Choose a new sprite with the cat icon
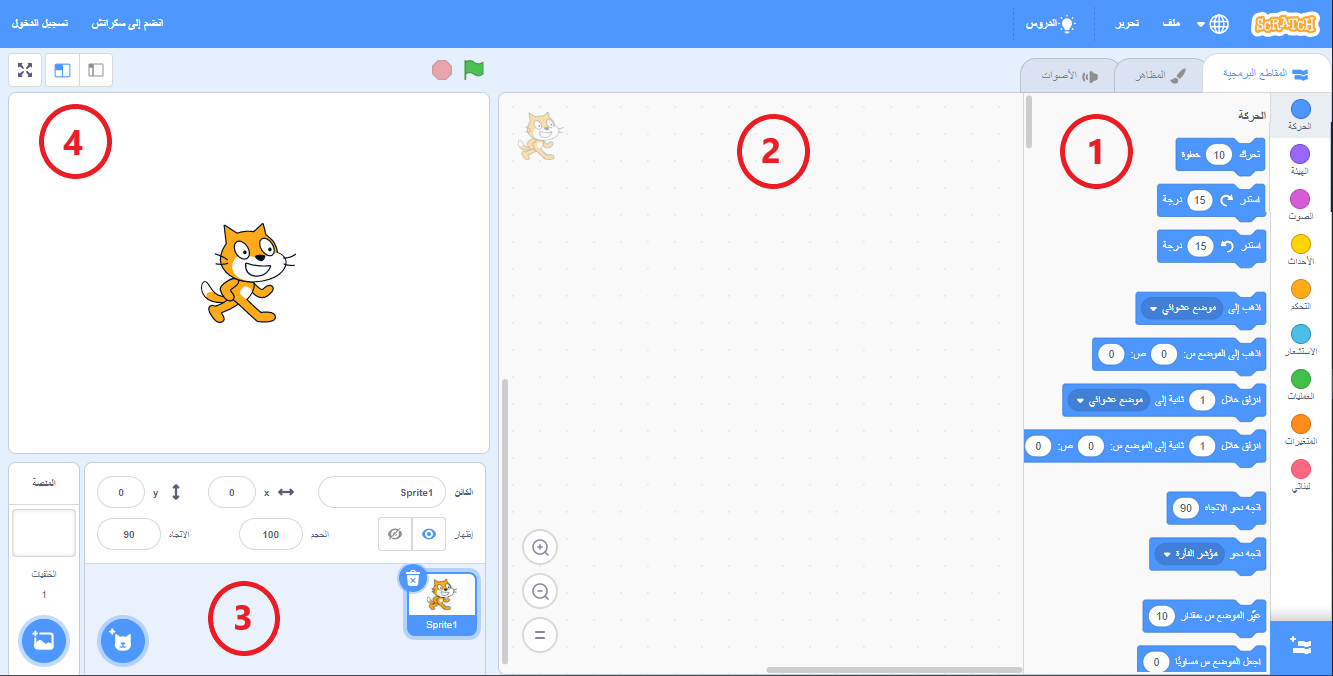 click(122, 640)
